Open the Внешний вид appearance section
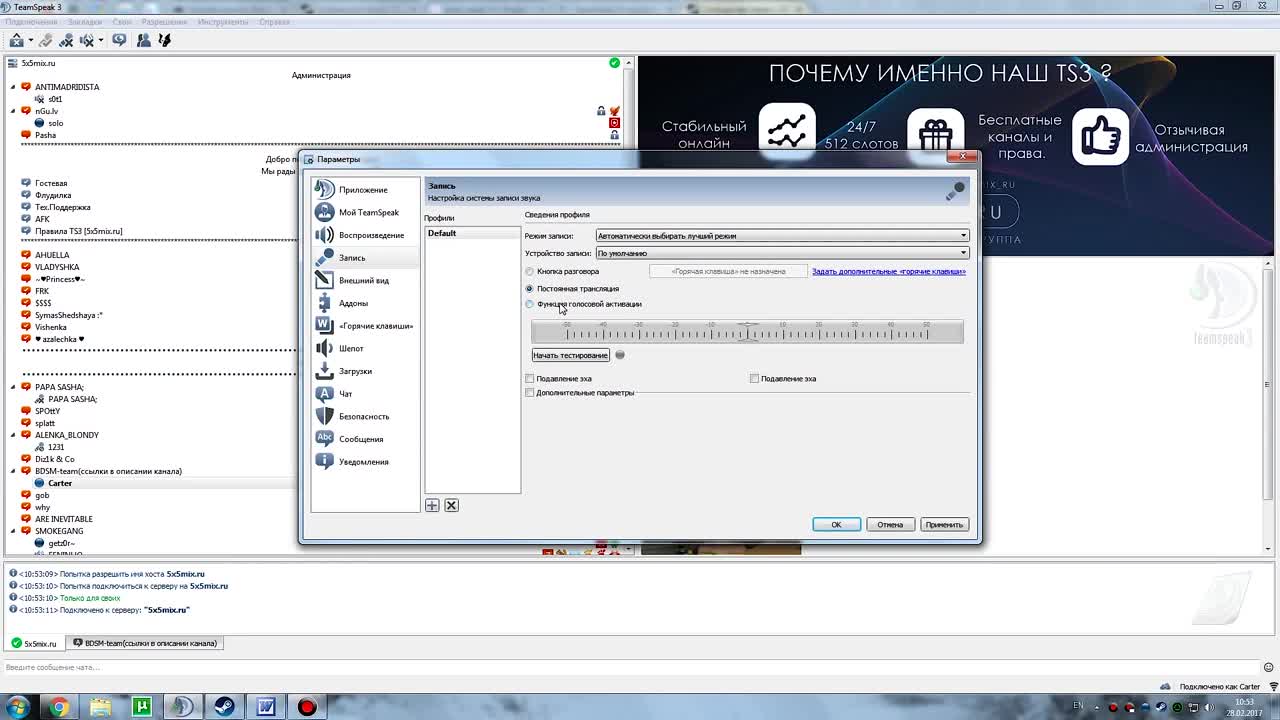1280x720 pixels. click(365, 280)
